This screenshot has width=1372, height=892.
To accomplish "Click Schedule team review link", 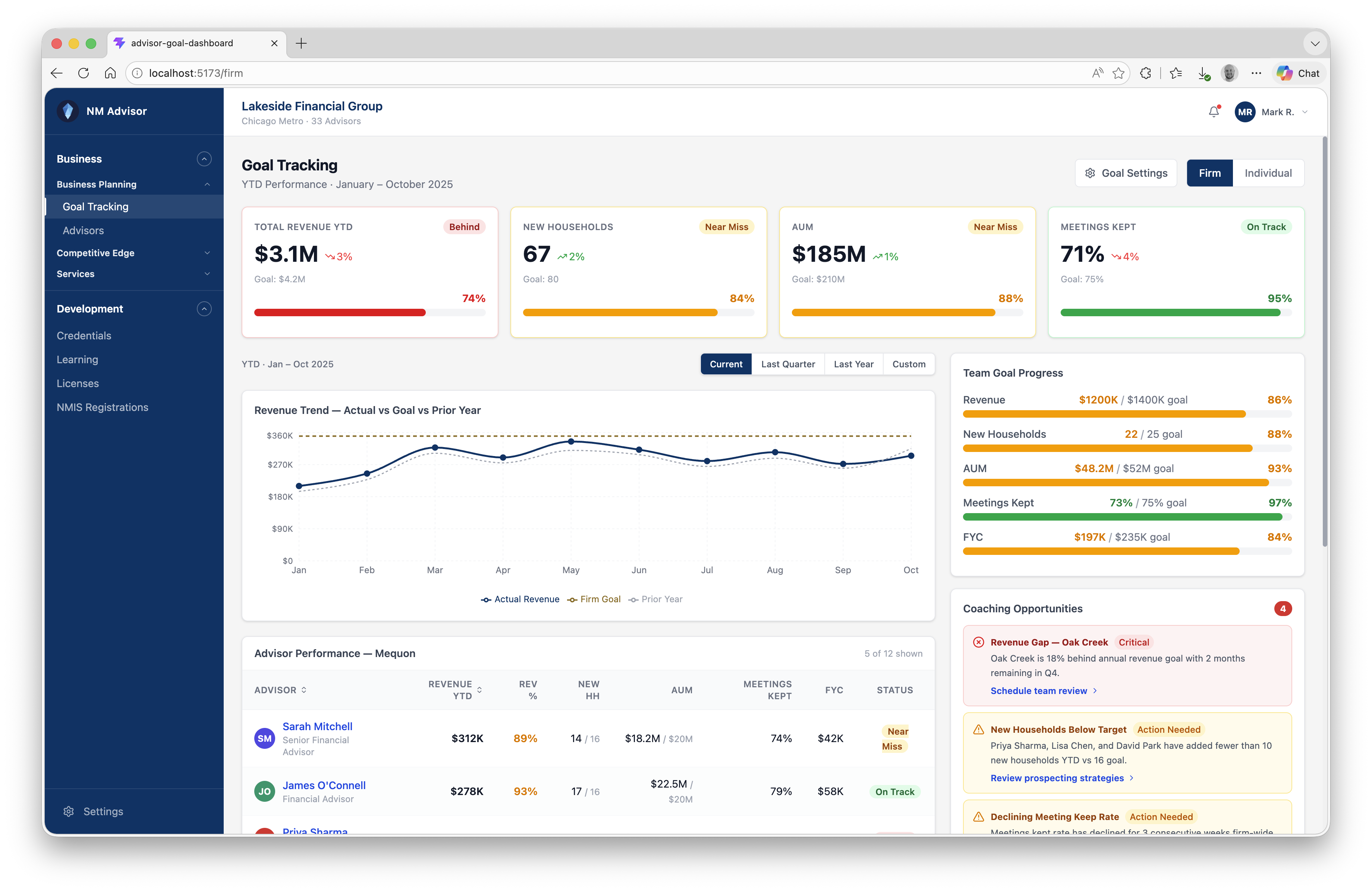I will [1044, 691].
